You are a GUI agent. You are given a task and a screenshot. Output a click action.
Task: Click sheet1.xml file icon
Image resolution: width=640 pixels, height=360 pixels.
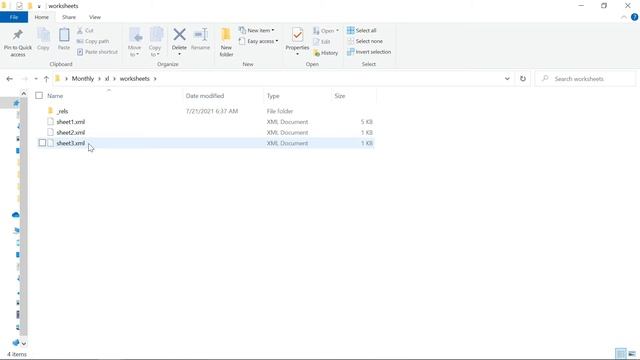coord(50,122)
